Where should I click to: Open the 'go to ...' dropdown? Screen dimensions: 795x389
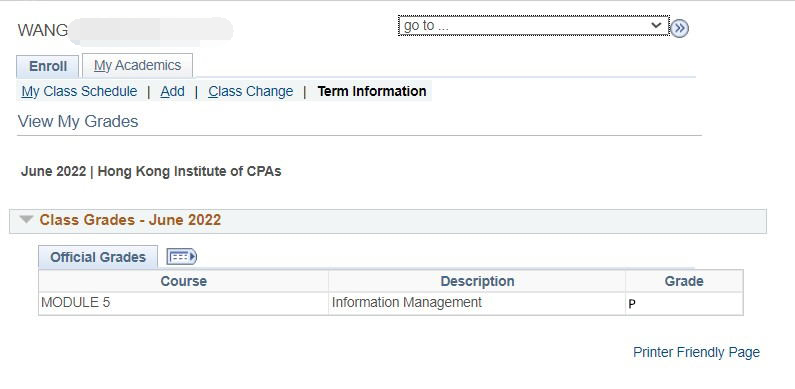(x=533, y=25)
